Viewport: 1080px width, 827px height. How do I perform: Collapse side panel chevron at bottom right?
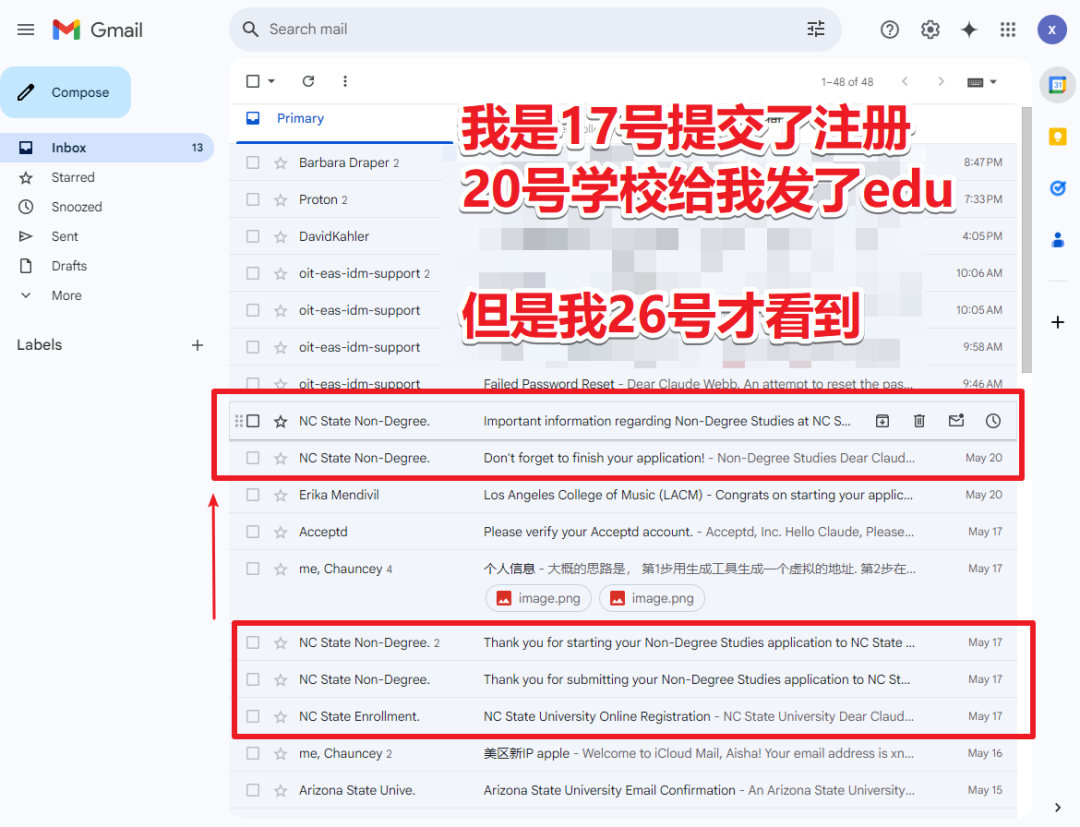coord(1057,807)
